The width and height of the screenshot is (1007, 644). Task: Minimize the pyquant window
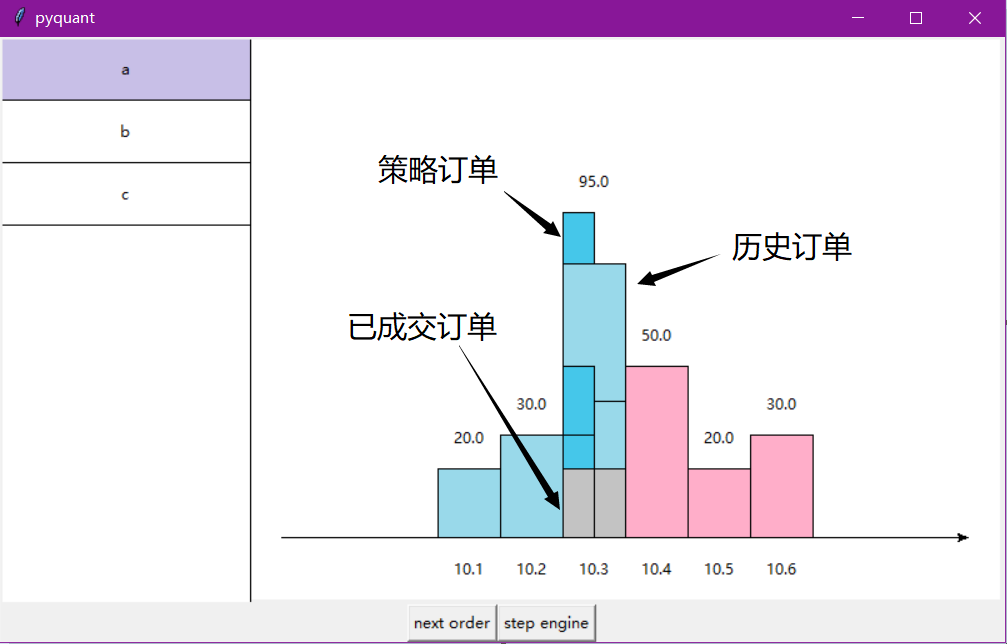tap(857, 18)
